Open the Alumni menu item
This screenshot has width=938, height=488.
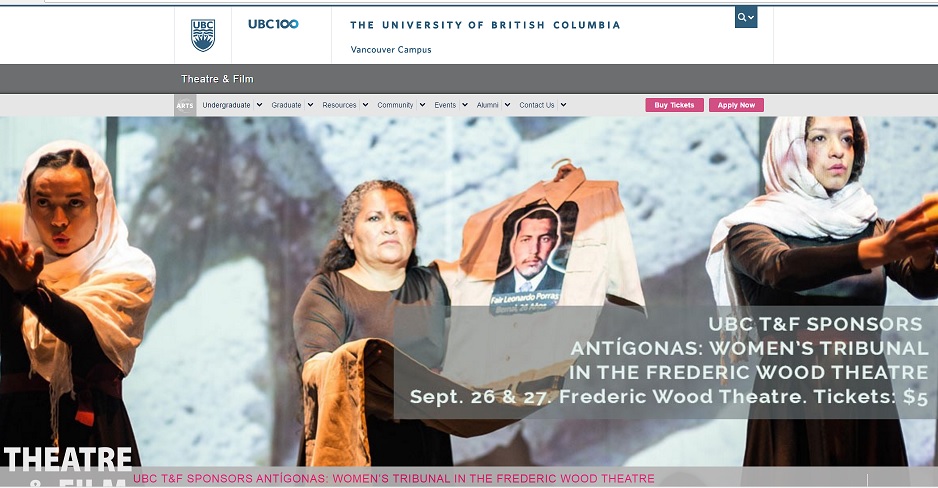click(488, 105)
